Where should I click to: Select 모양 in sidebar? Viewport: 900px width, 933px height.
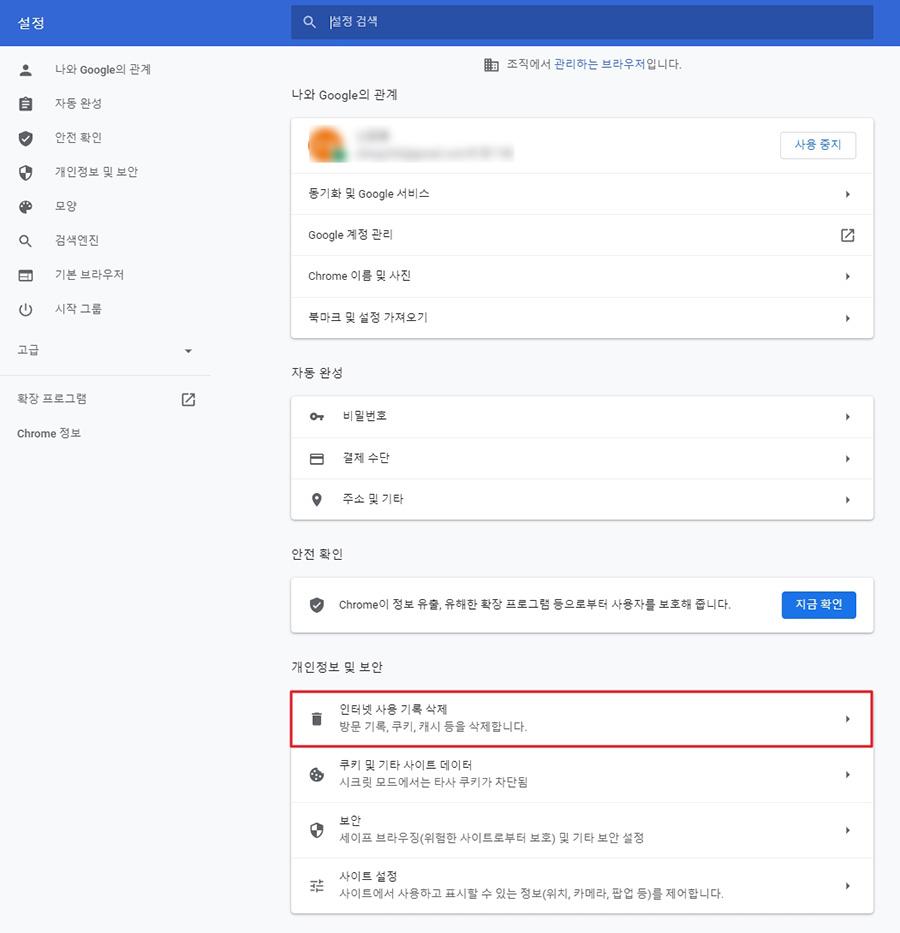[66, 206]
